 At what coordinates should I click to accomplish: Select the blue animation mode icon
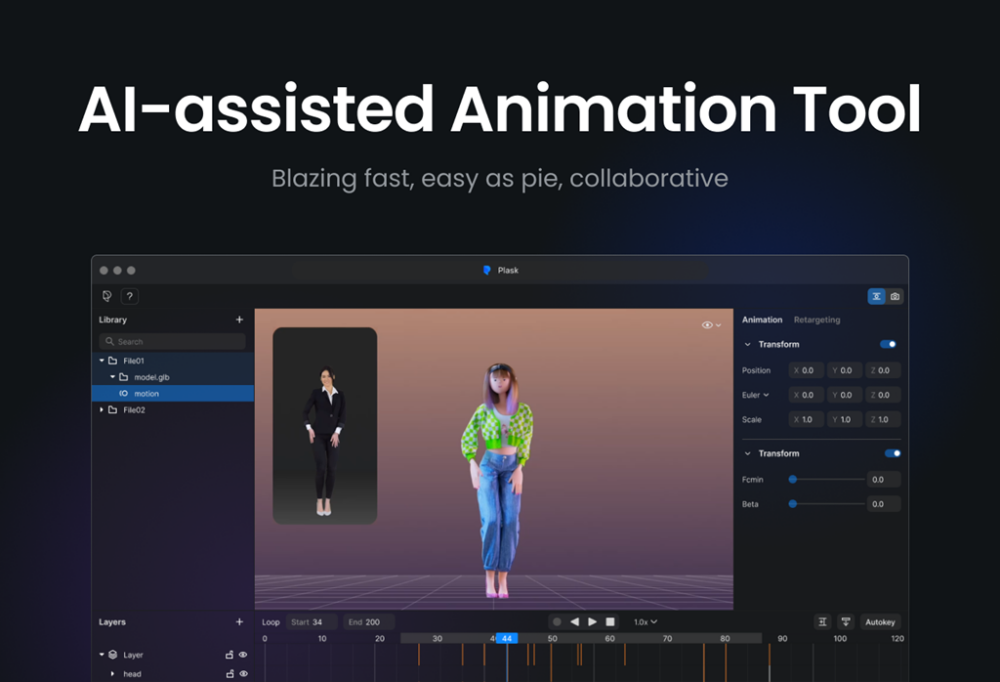[x=876, y=296]
